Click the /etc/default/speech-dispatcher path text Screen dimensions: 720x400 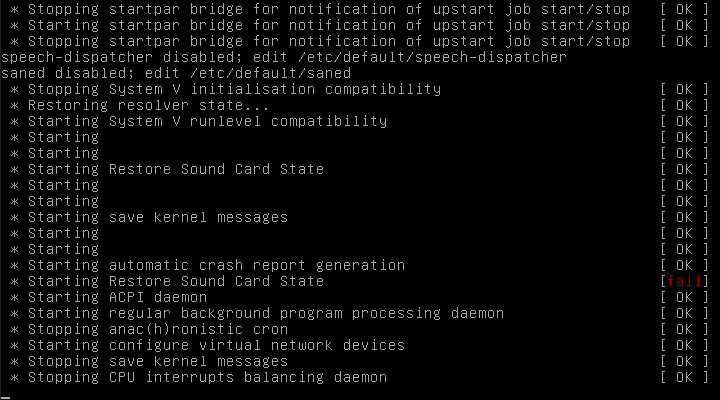pyautogui.click(x=432, y=57)
